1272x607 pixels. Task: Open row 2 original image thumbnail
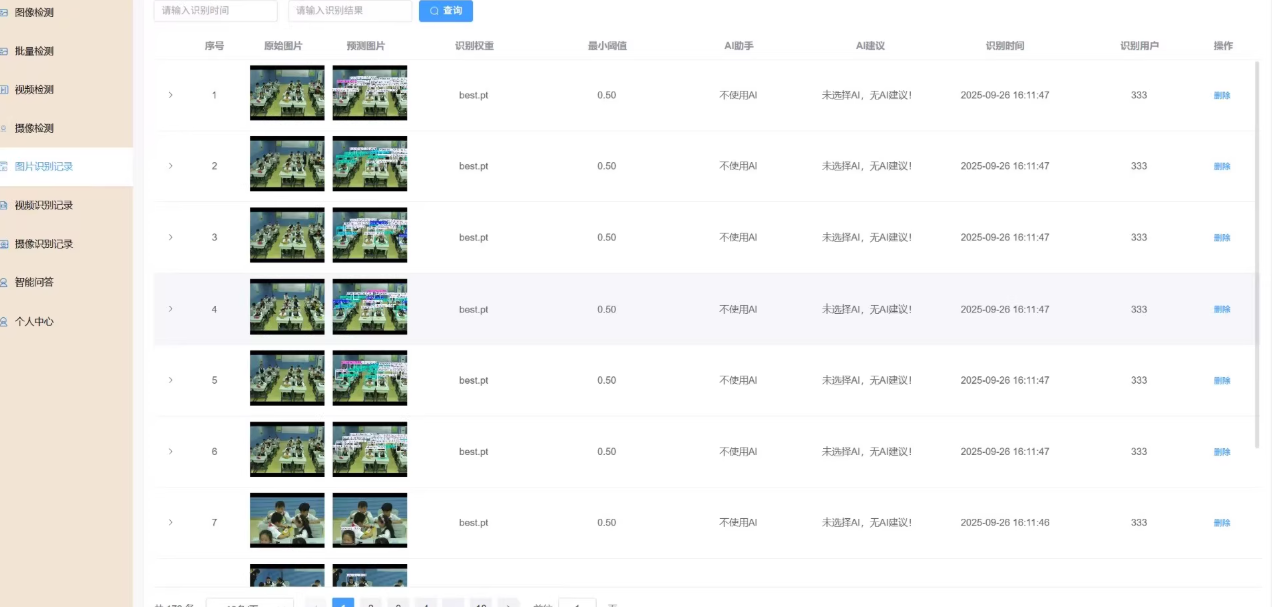click(287, 164)
